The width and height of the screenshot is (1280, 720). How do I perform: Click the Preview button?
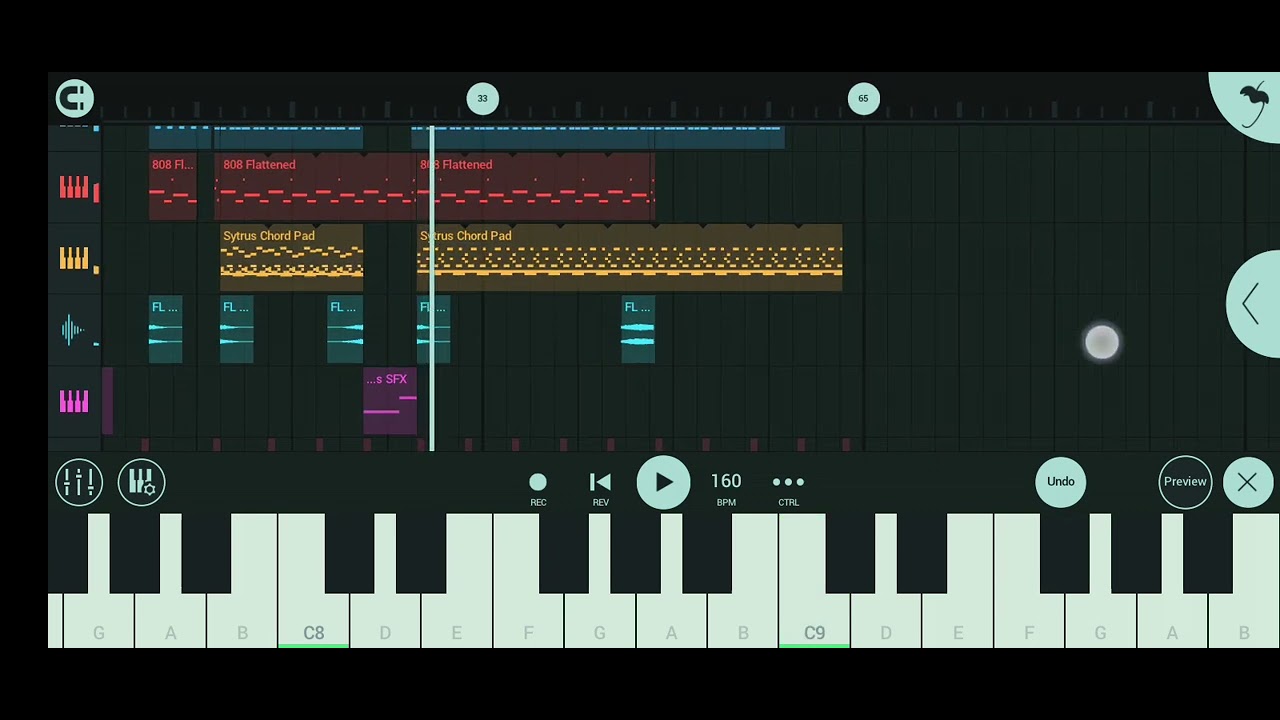[x=1185, y=482]
